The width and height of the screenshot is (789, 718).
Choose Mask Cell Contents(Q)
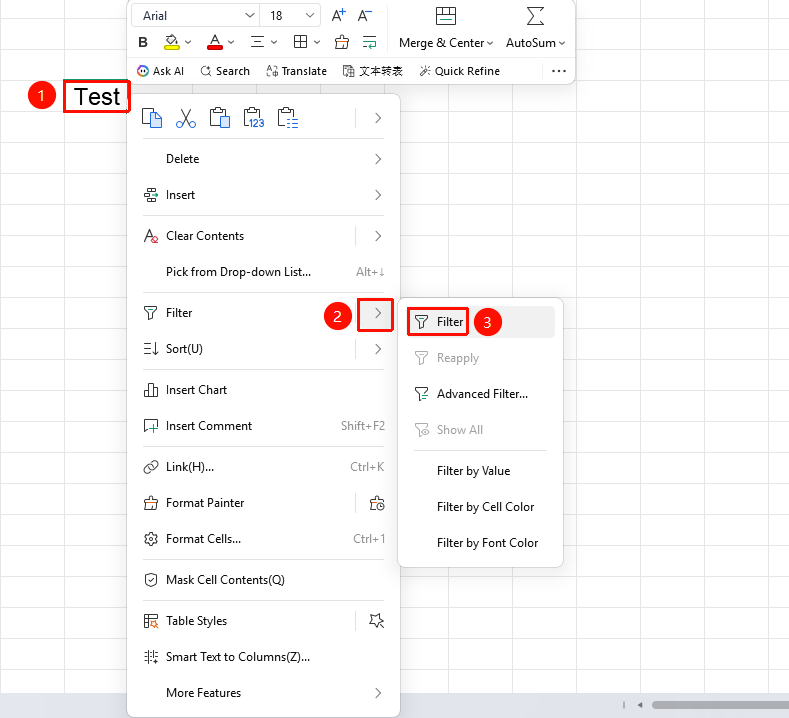pos(263,580)
